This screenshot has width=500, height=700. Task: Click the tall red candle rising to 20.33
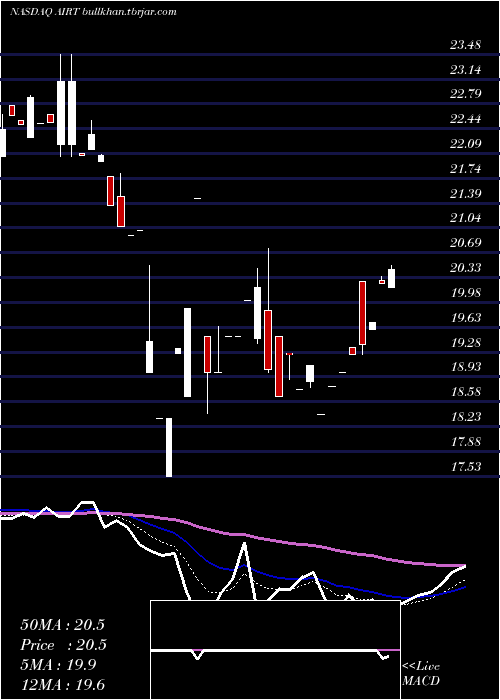(362, 313)
